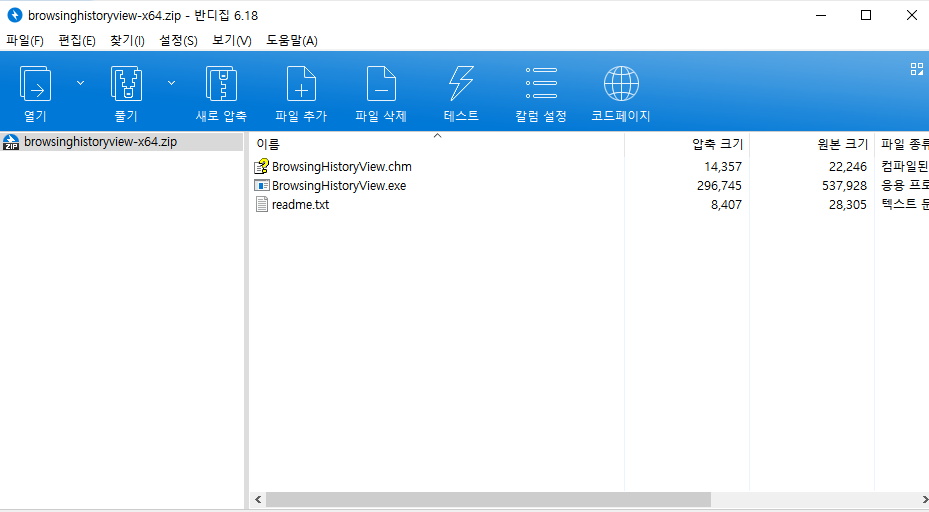This screenshot has height=512, width=929.
Task: Run the archive Test (테스트) lightning icon
Action: point(461,84)
